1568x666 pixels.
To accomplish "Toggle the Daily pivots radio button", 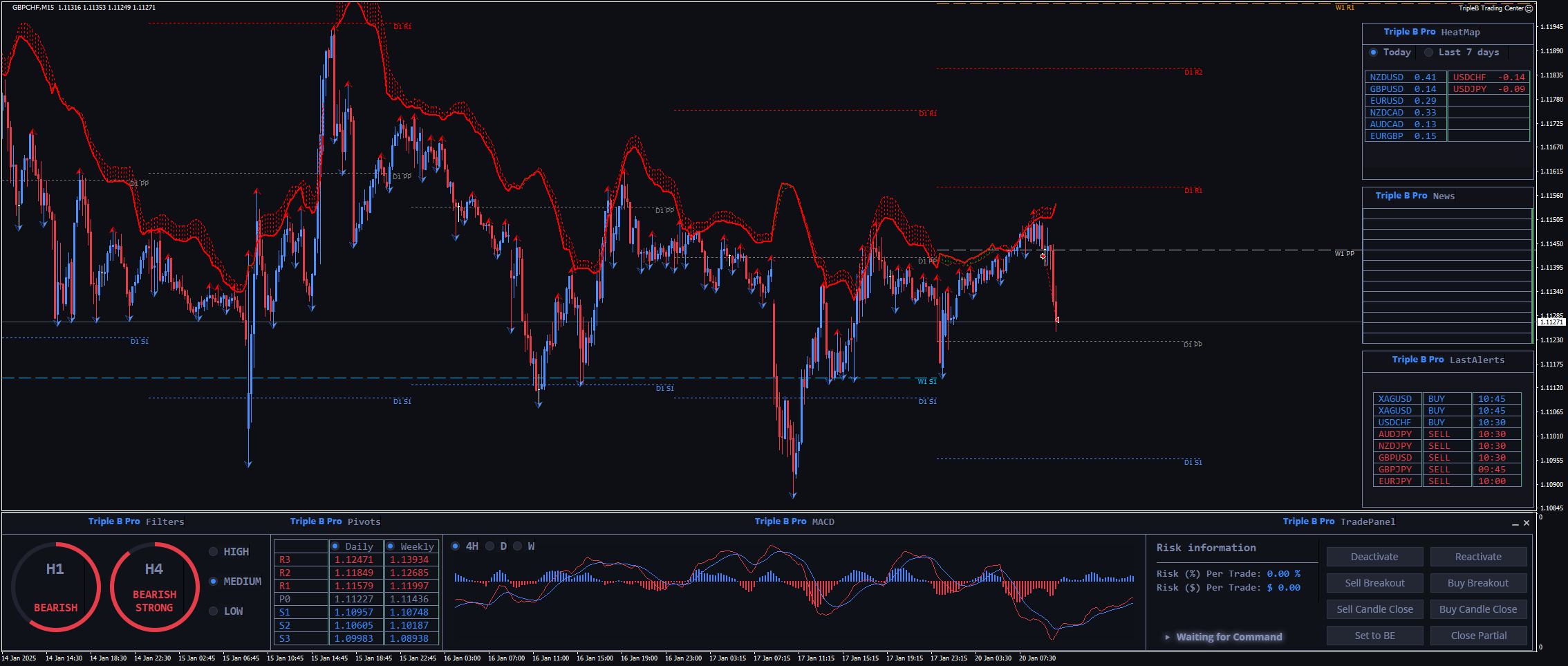I will (335, 546).
